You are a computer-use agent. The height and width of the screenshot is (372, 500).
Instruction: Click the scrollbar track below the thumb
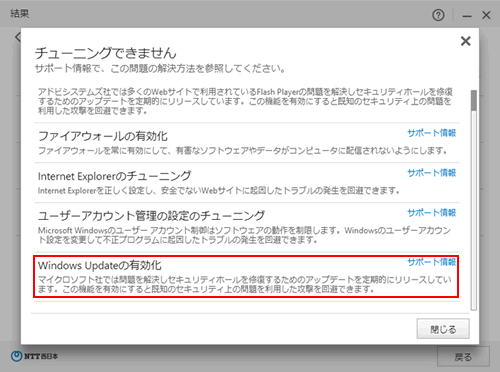tap(474, 210)
